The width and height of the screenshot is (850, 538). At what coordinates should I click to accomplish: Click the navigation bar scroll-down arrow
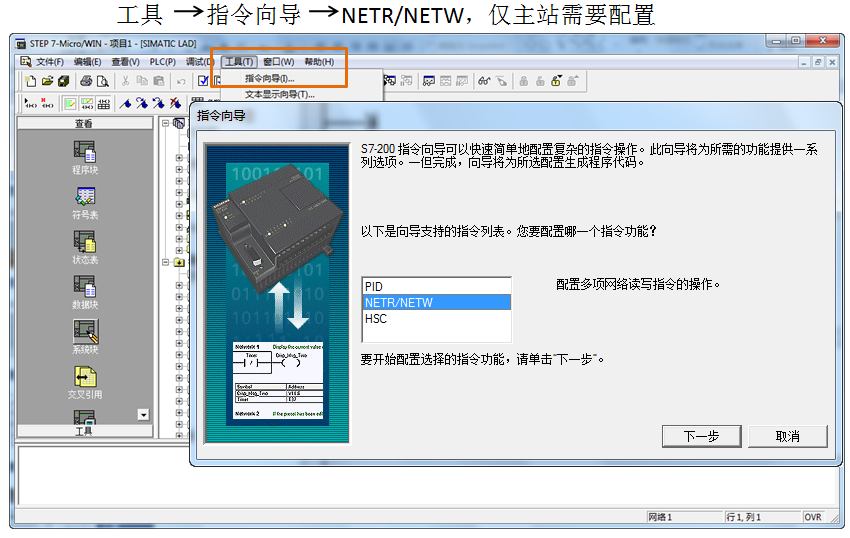click(143, 415)
